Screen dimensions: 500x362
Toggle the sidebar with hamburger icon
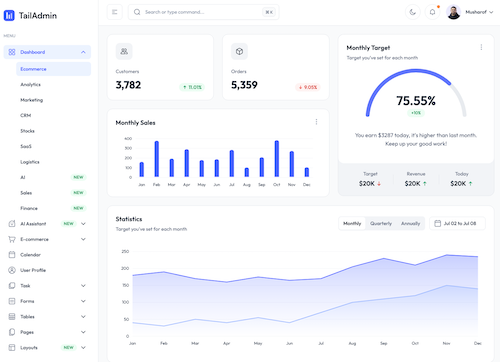tap(115, 12)
